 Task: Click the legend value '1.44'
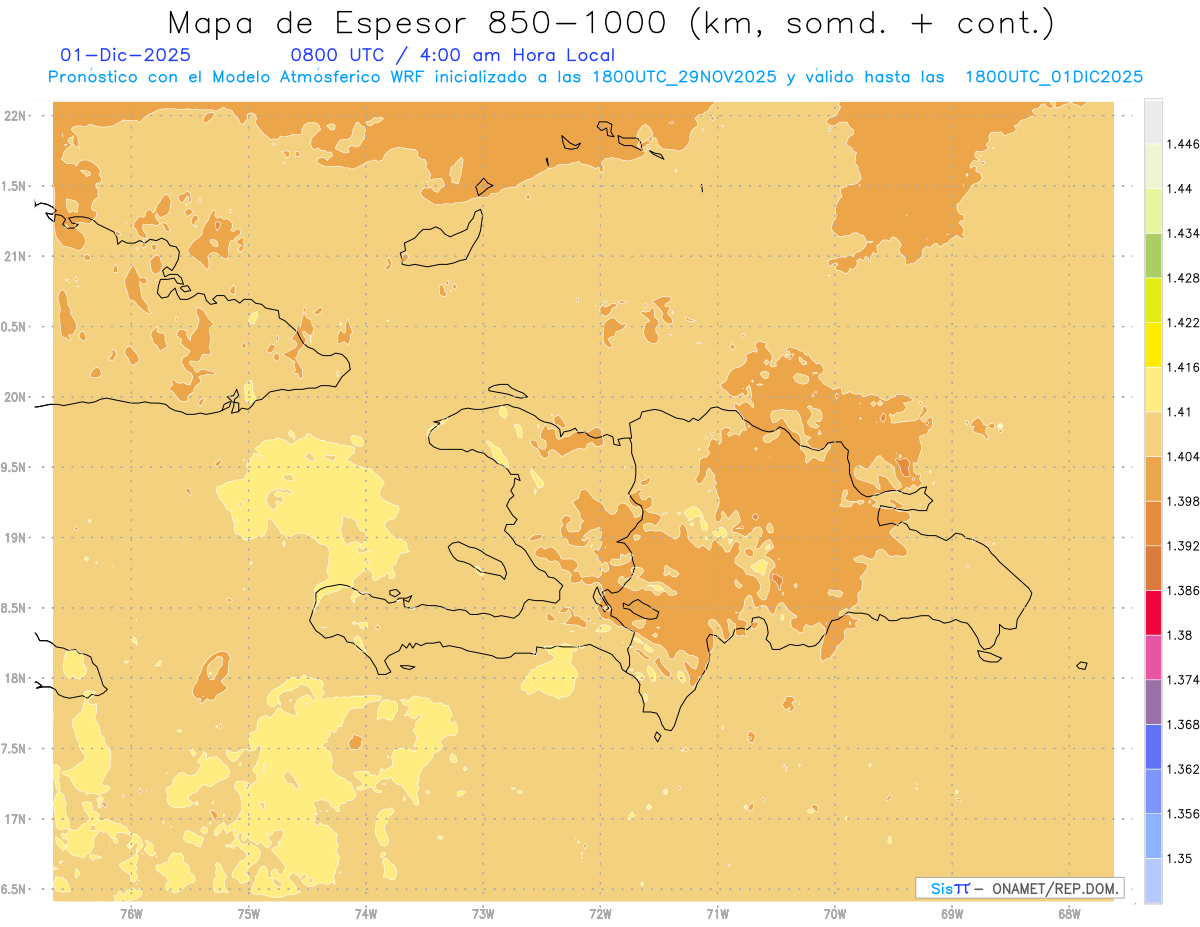point(1180,189)
